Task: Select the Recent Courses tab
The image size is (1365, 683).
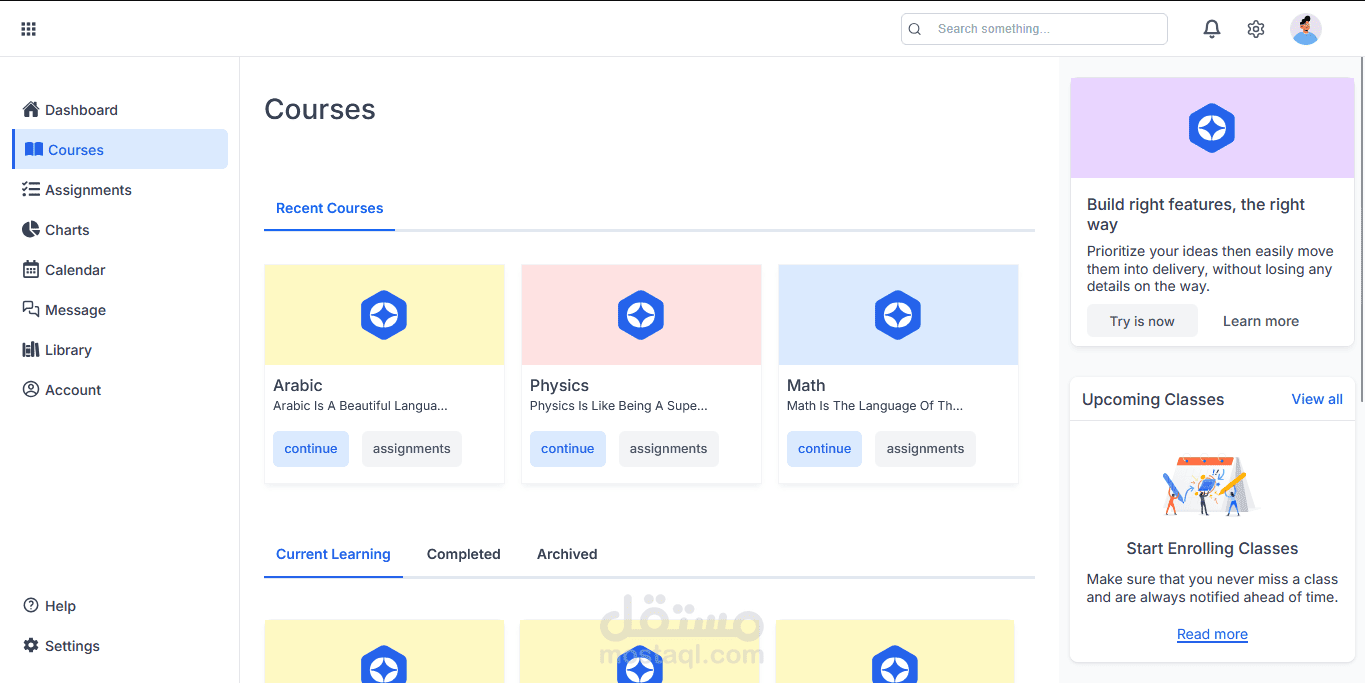Action: 330,208
